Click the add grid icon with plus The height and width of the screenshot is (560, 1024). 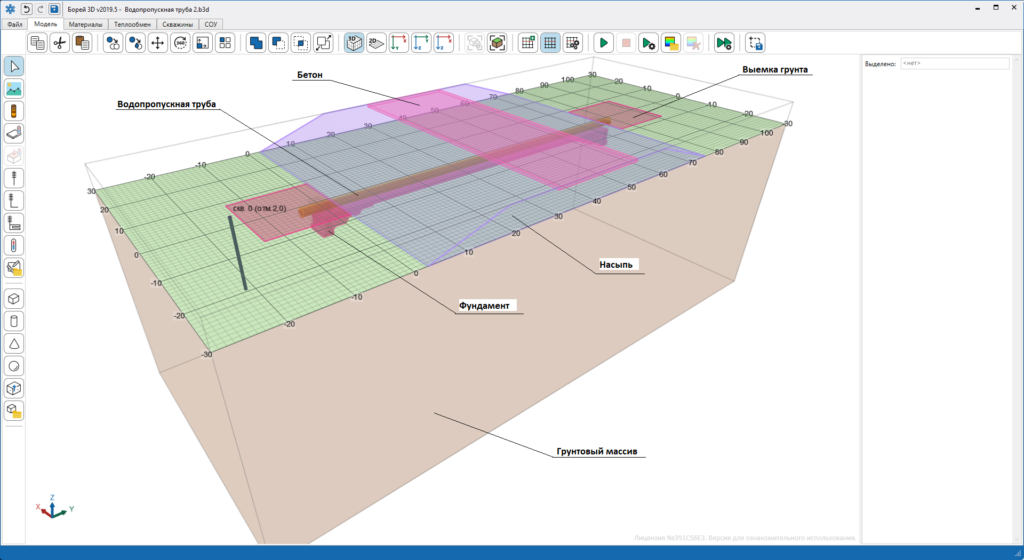(528, 43)
